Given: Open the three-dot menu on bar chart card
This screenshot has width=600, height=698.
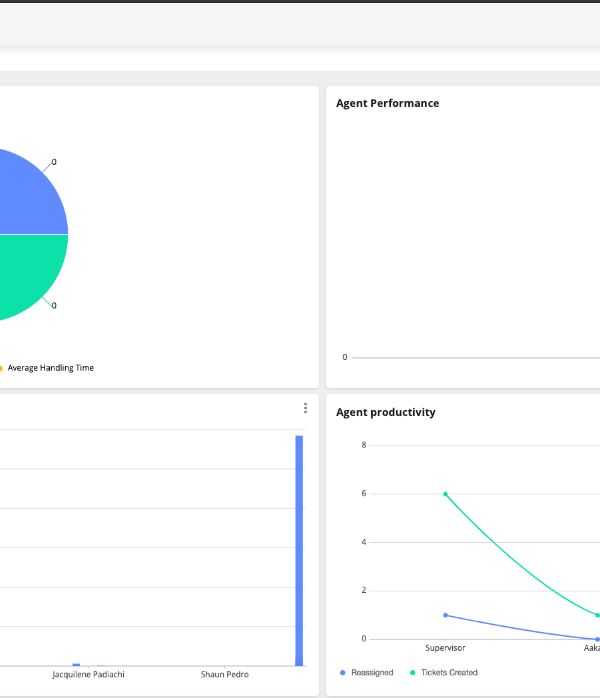Looking at the screenshot, I should pos(305,408).
